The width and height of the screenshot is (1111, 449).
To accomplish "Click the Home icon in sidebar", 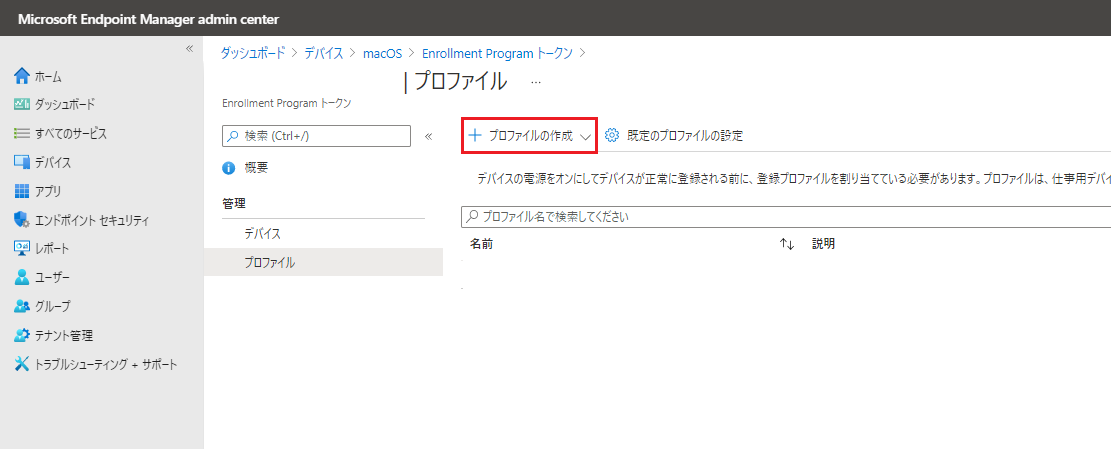I will pyautogui.click(x=22, y=76).
